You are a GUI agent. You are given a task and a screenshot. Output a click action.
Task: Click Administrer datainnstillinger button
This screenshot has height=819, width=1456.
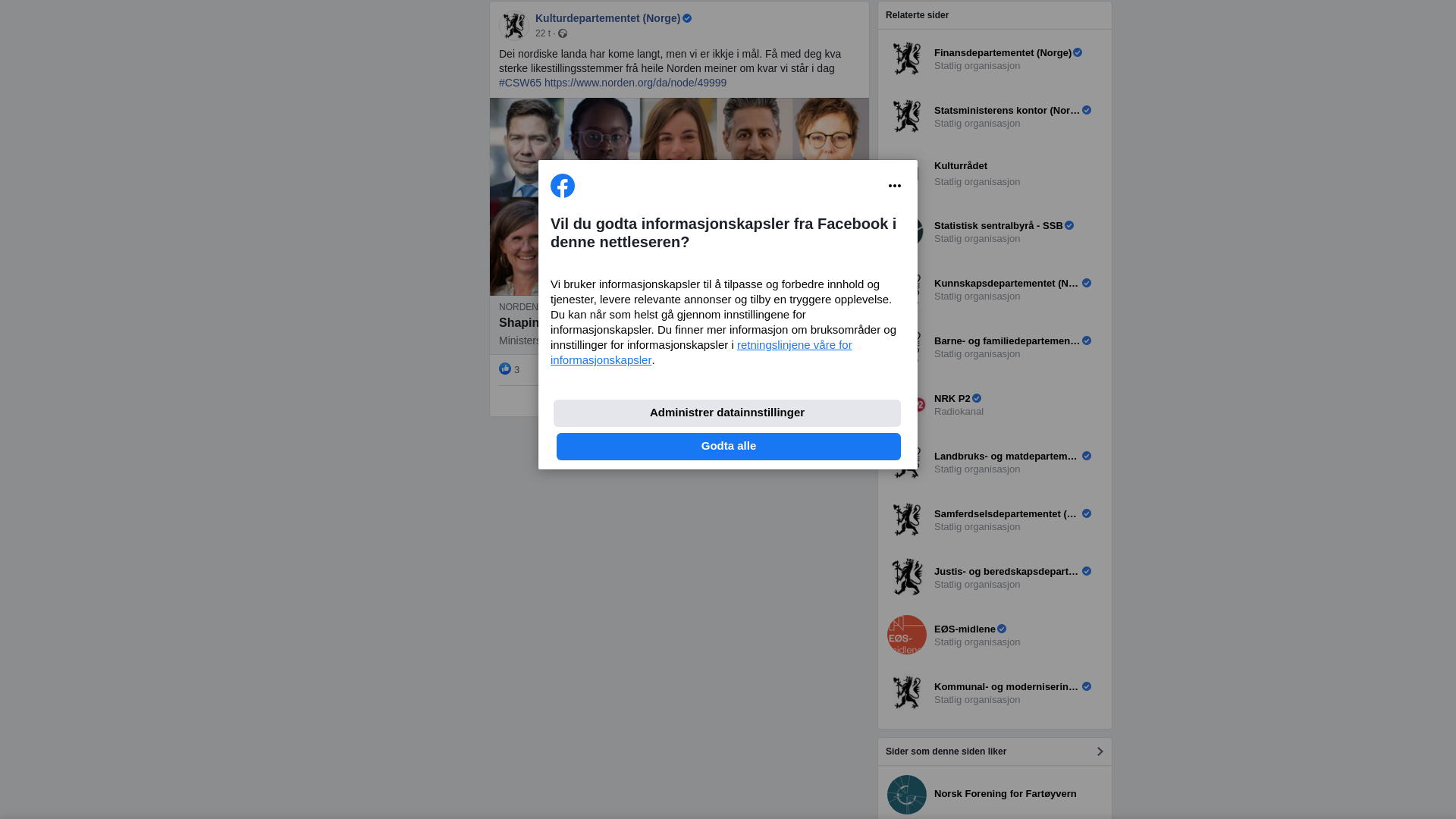727,413
